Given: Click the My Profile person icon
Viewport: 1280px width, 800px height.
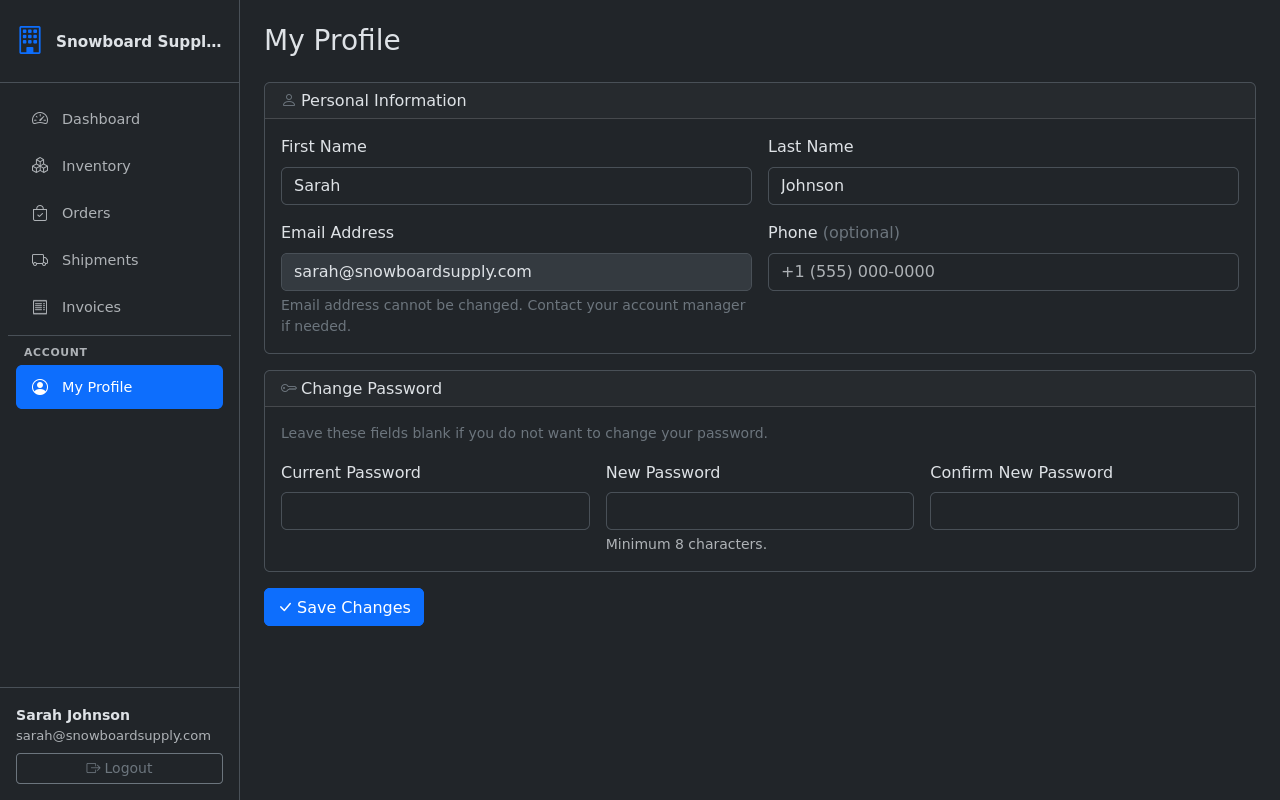Looking at the screenshot, I should click(x=39, y=387).
